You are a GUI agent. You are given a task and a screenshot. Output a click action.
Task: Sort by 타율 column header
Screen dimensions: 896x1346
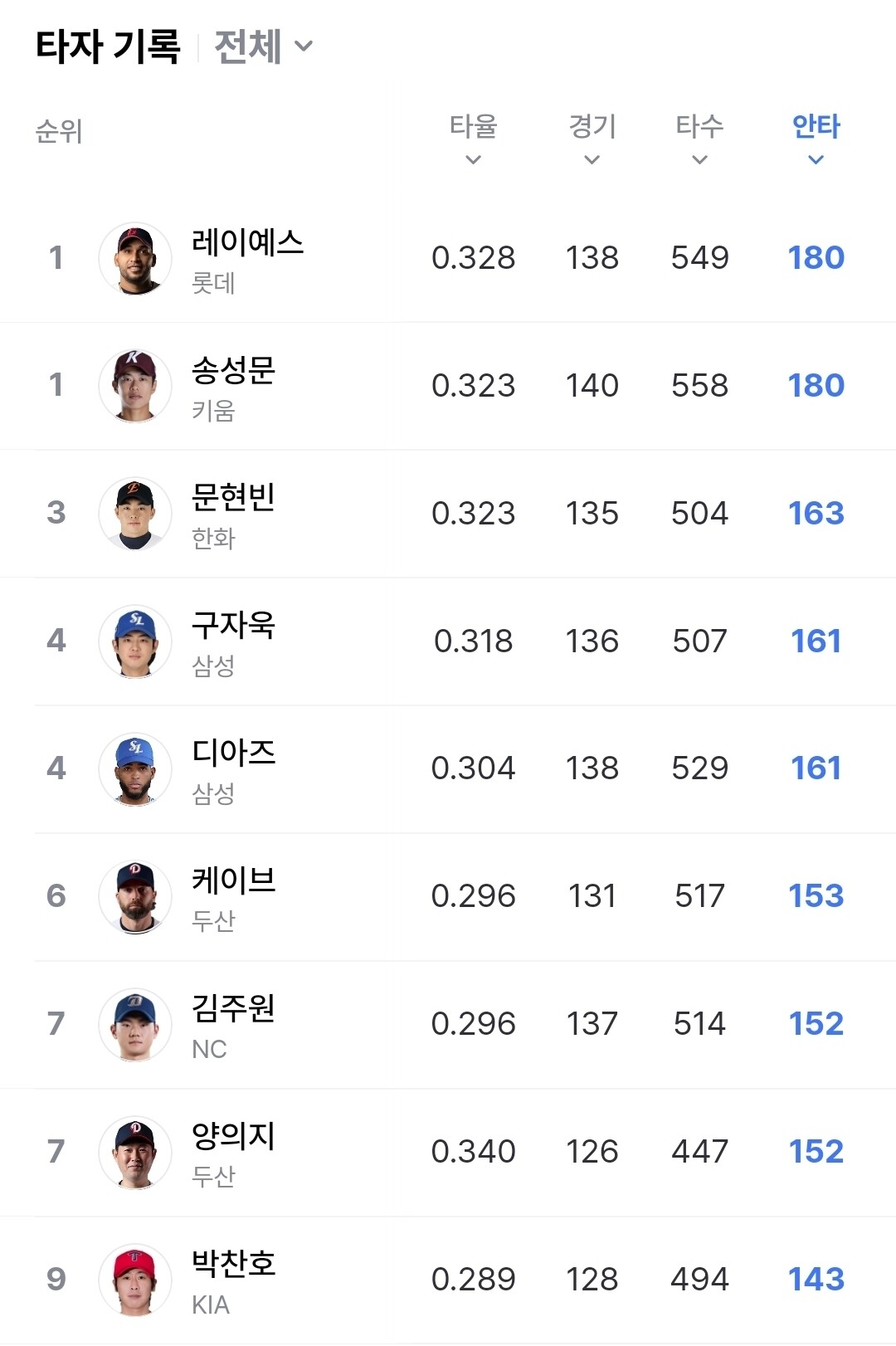pos(473,138)
